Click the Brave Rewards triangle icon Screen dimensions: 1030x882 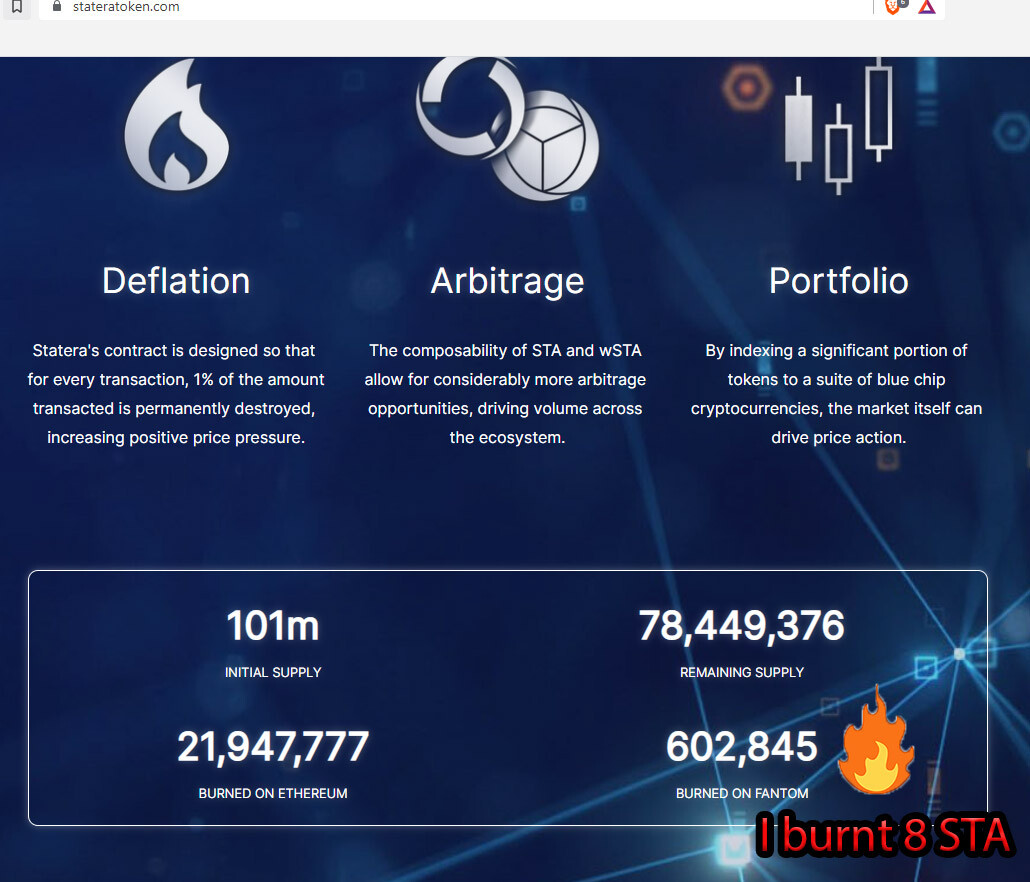pyautogui.click(x=927, y=7)
